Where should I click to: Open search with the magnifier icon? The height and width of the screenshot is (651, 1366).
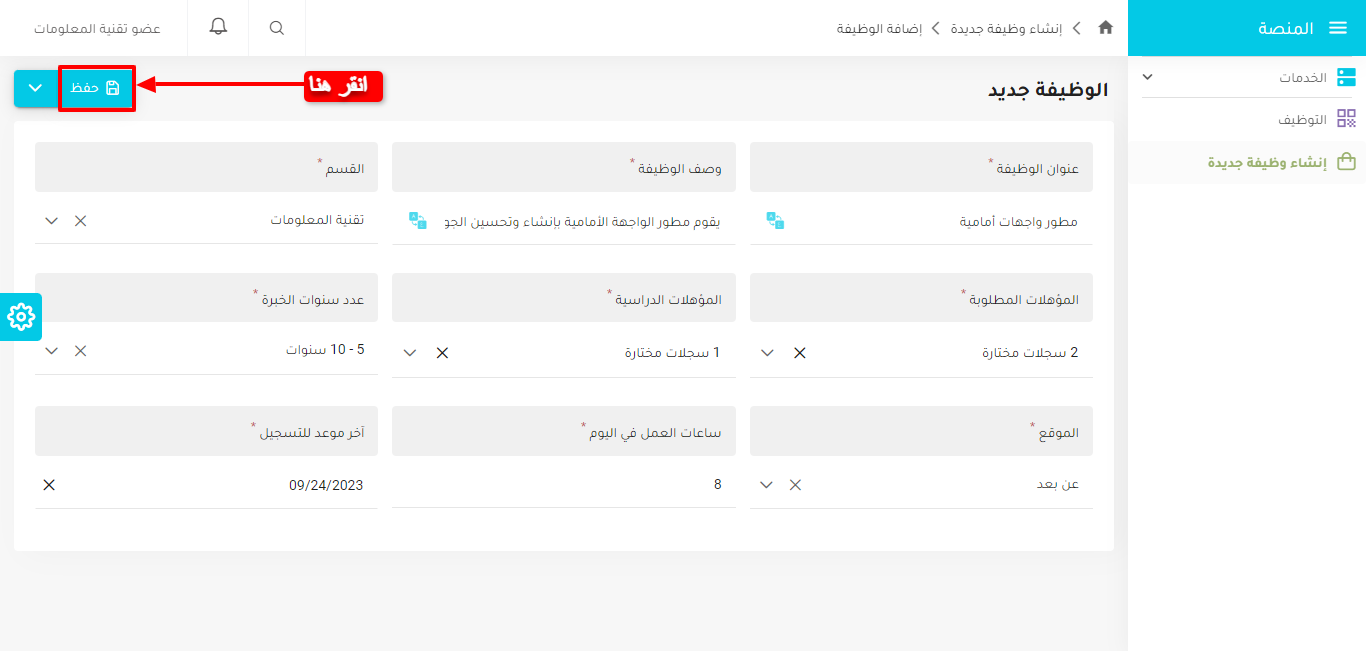277,28
